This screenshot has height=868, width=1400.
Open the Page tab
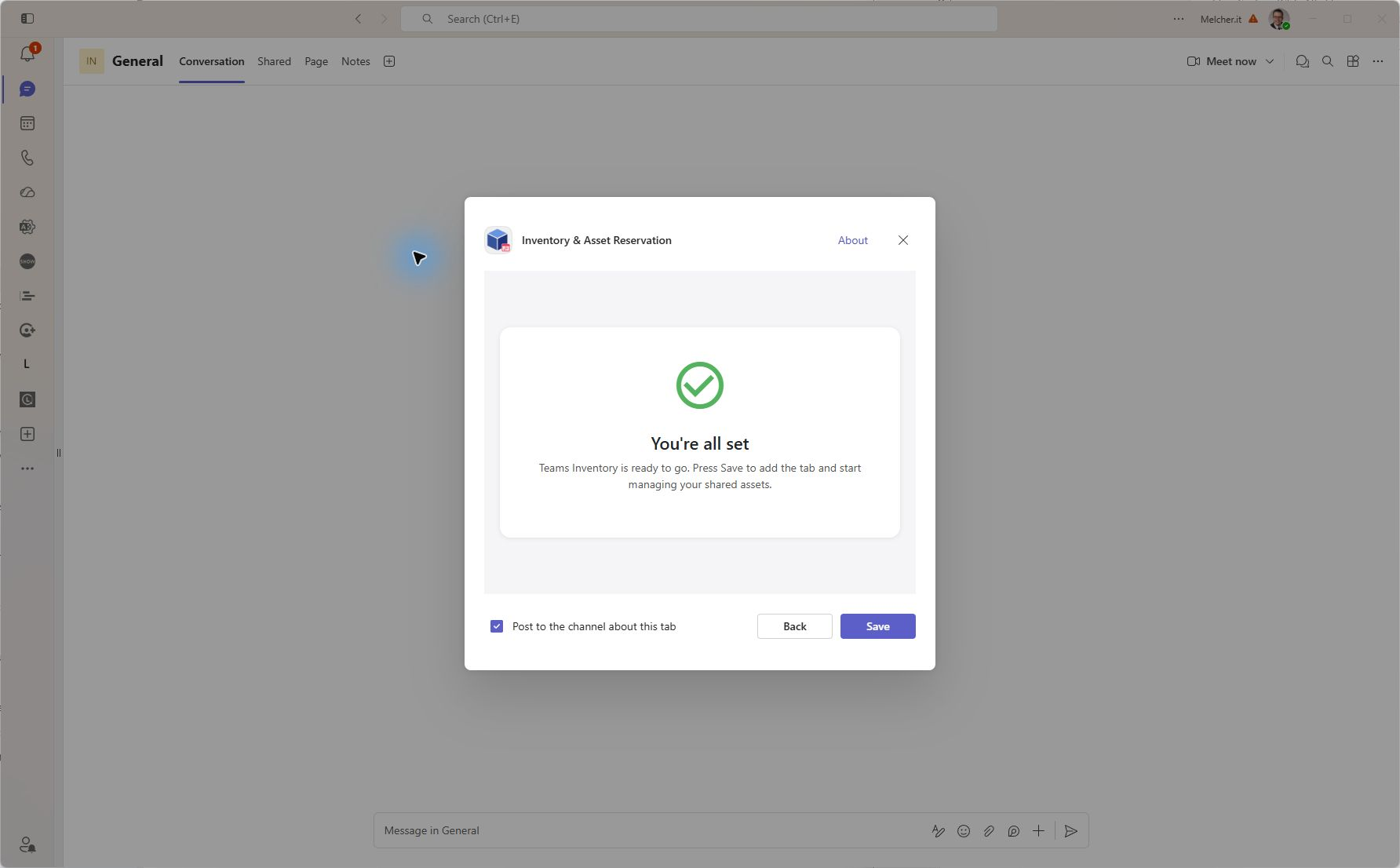(316, 61)
